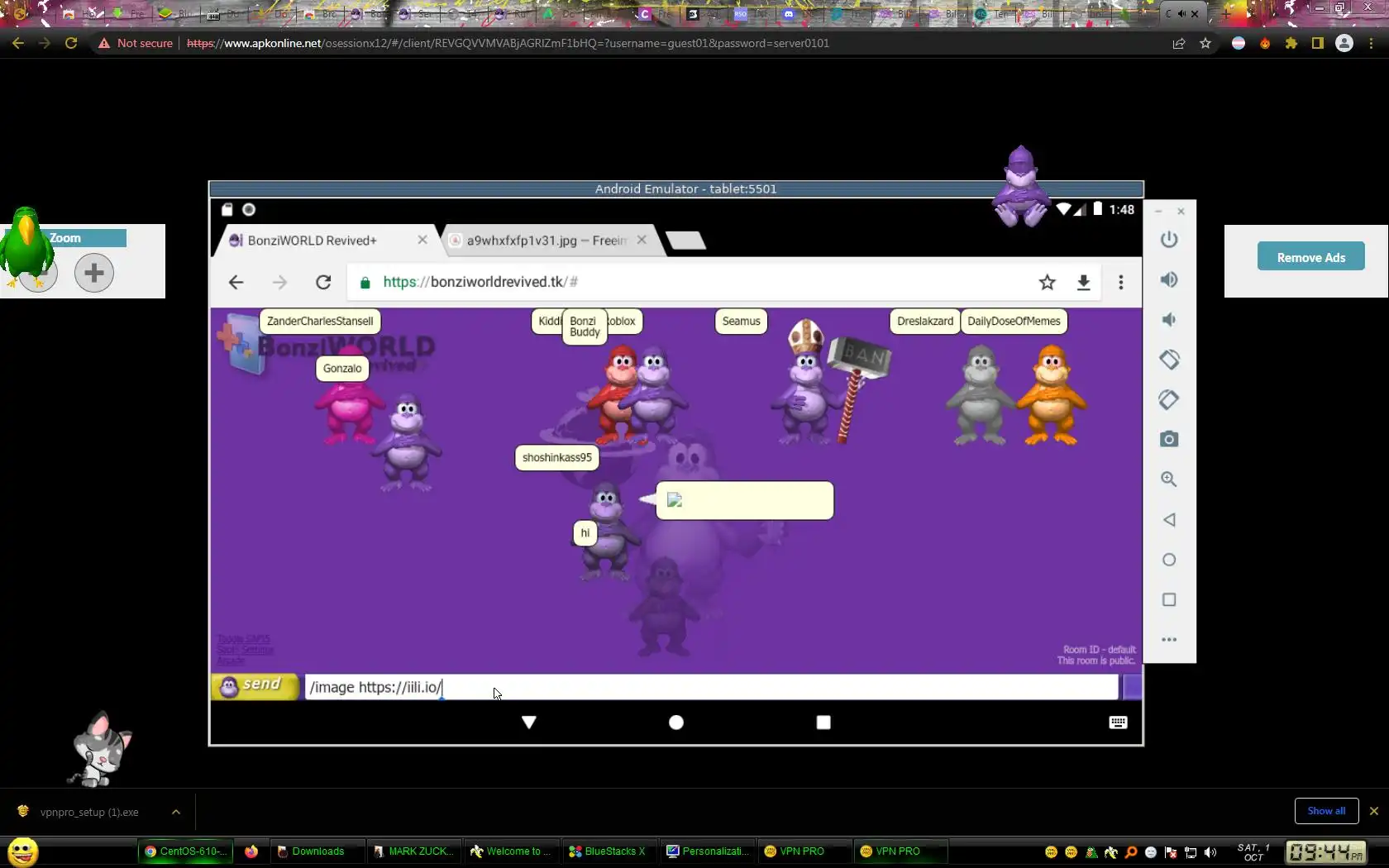Click the emulator zoom magnifier icon
The image size is (1389, 868).
1169,479
